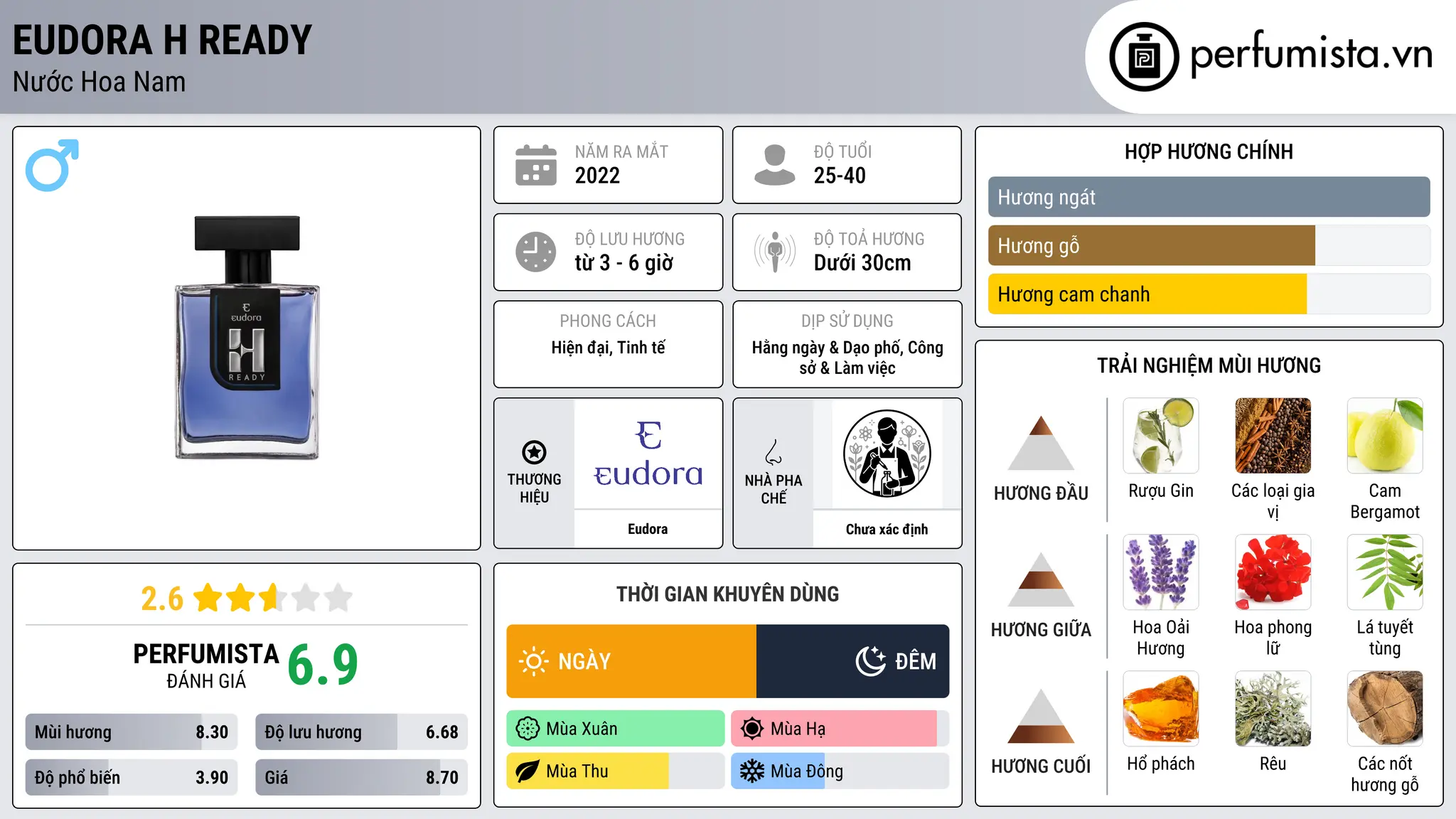Click the Eudora brand name caption
Viewport: 1456px width, 819px height.
[648, 529]
